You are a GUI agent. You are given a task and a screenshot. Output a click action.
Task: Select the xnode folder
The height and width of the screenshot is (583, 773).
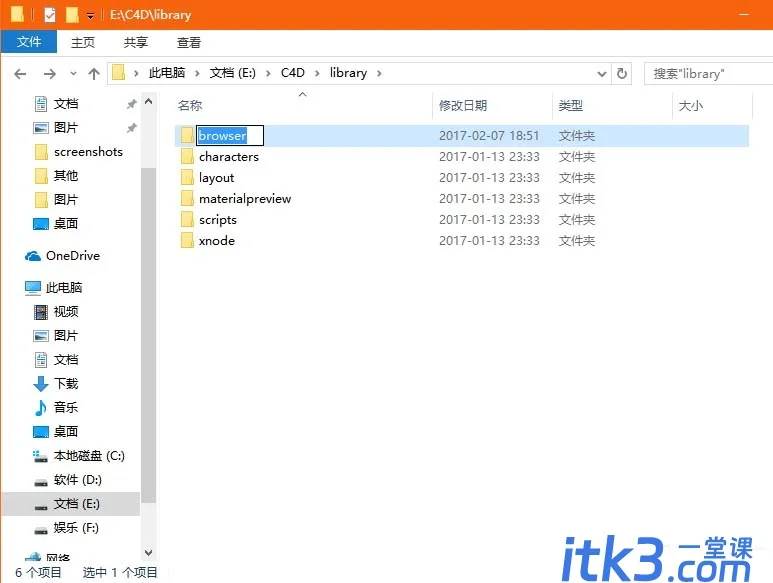(216, 241)
